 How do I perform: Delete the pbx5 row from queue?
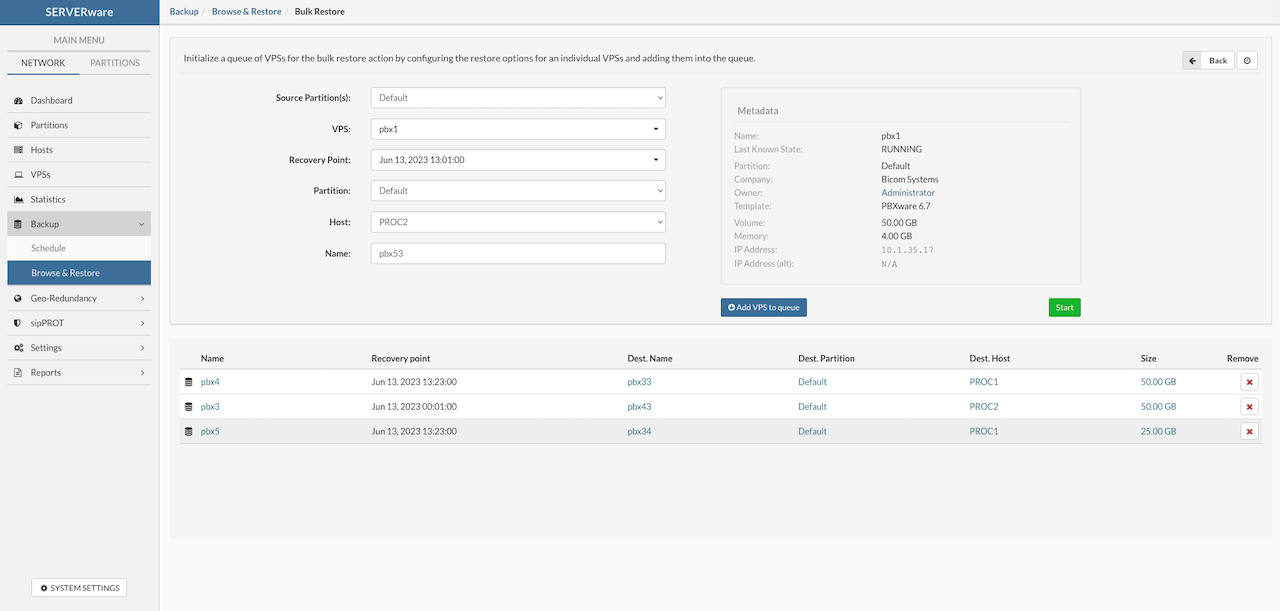coord(1249,432)
